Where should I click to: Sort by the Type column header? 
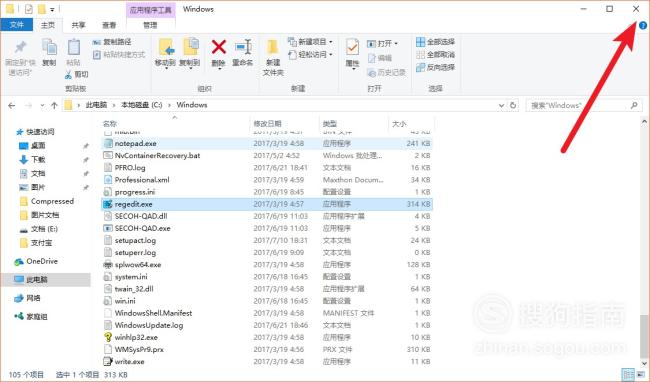(330, 123)
